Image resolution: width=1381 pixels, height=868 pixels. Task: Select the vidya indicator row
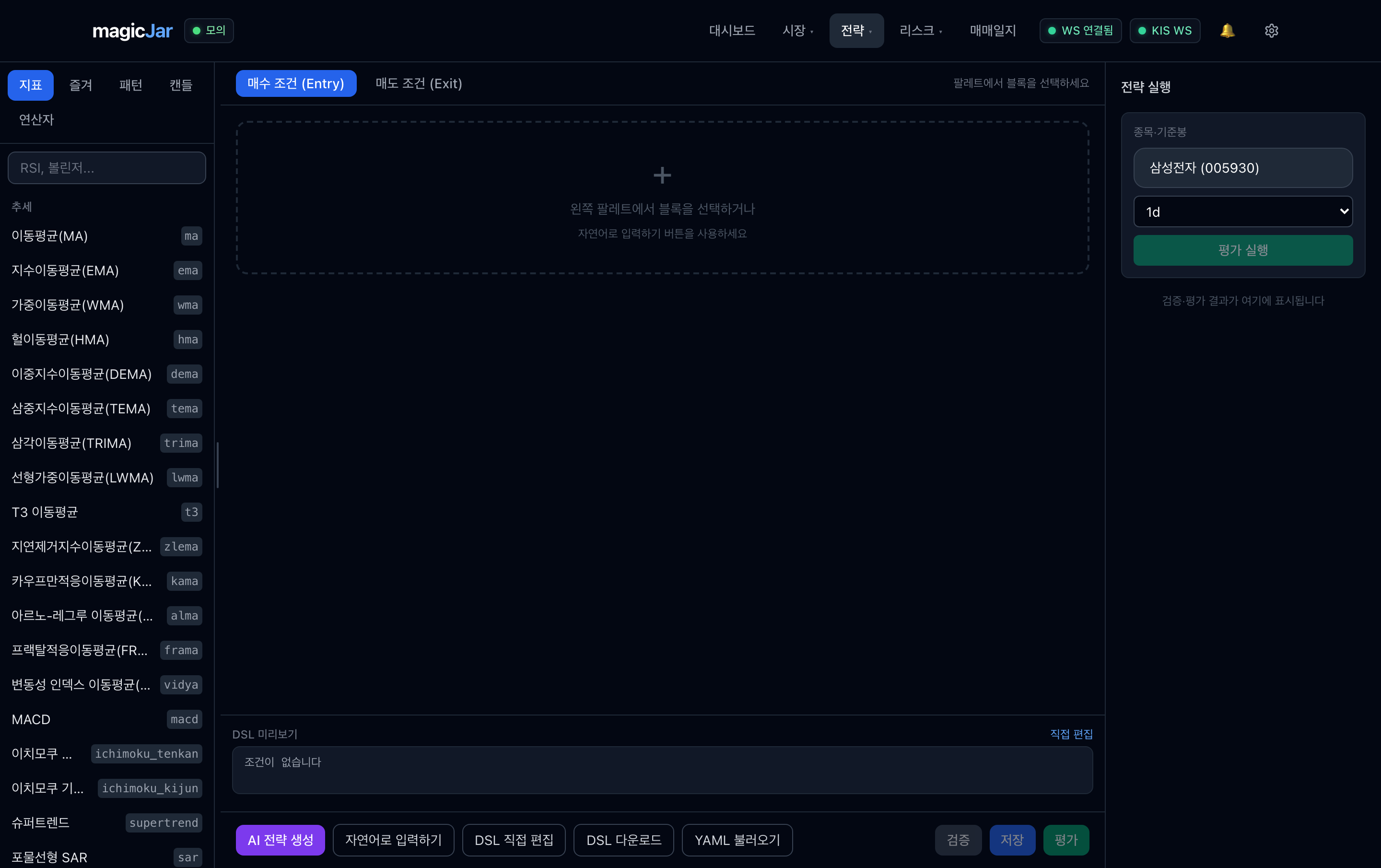click(106, 684)
